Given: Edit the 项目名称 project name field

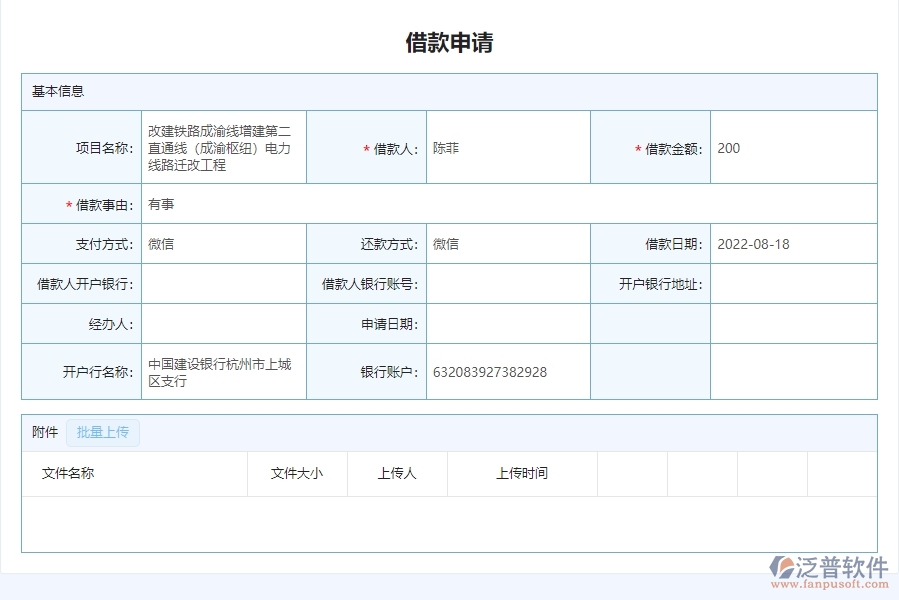Looking at the screenshot, I should click(222, 147).
